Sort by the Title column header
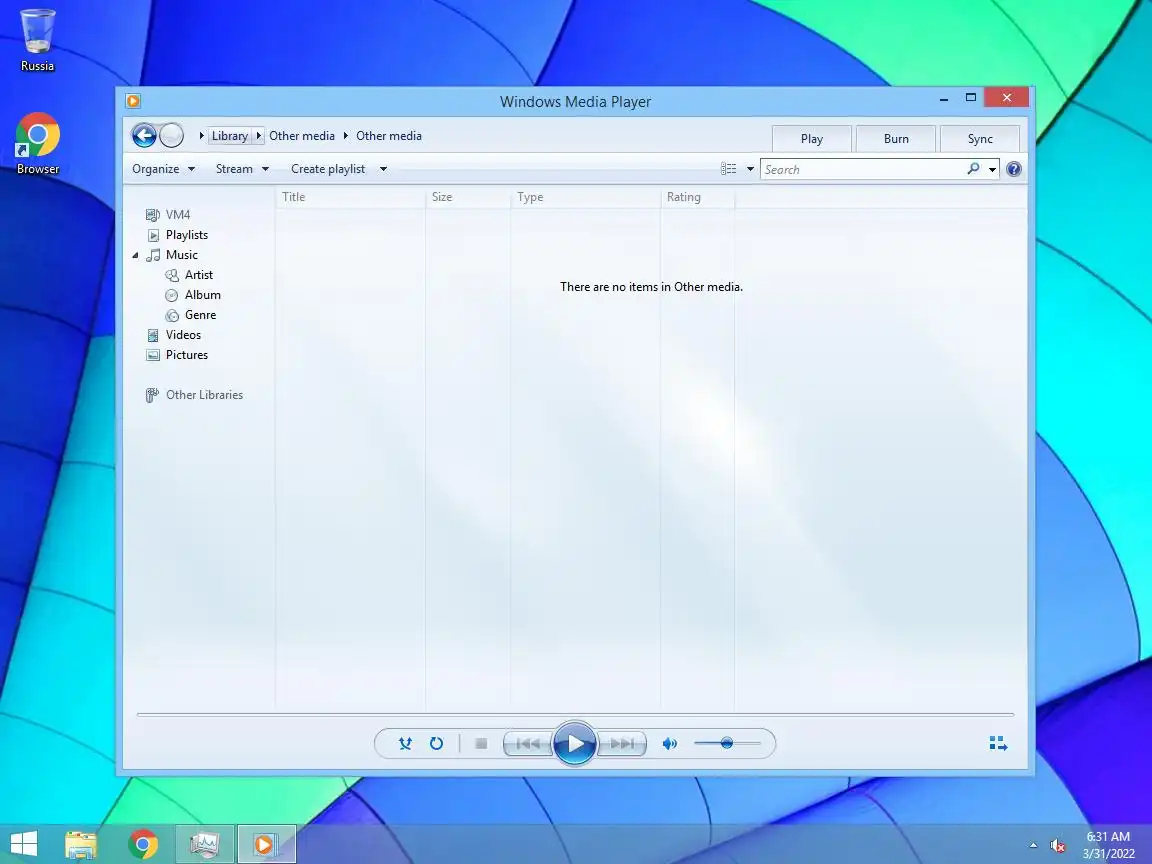Viewport: 1152px width, 864px height. point(350,197)
